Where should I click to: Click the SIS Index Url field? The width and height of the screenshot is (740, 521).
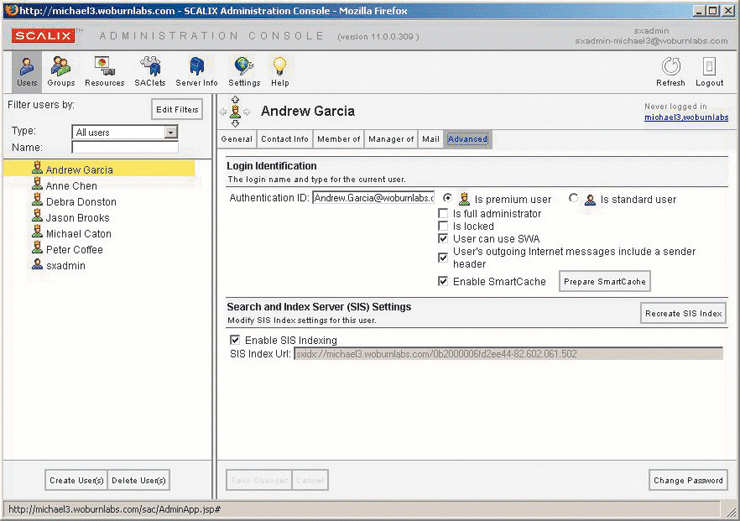508,354
